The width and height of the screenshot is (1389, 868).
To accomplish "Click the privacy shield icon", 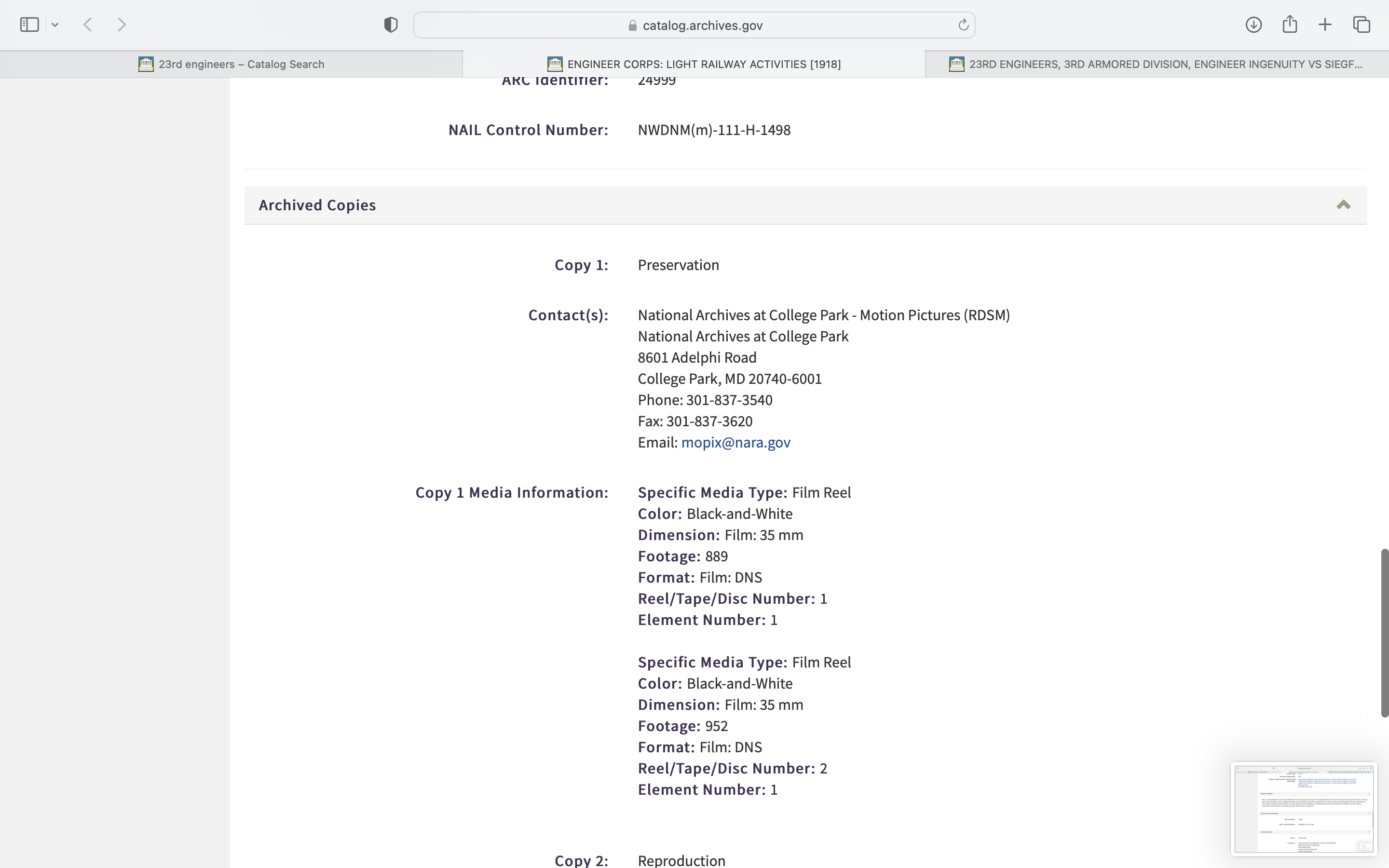I will (x=391, y=25).
